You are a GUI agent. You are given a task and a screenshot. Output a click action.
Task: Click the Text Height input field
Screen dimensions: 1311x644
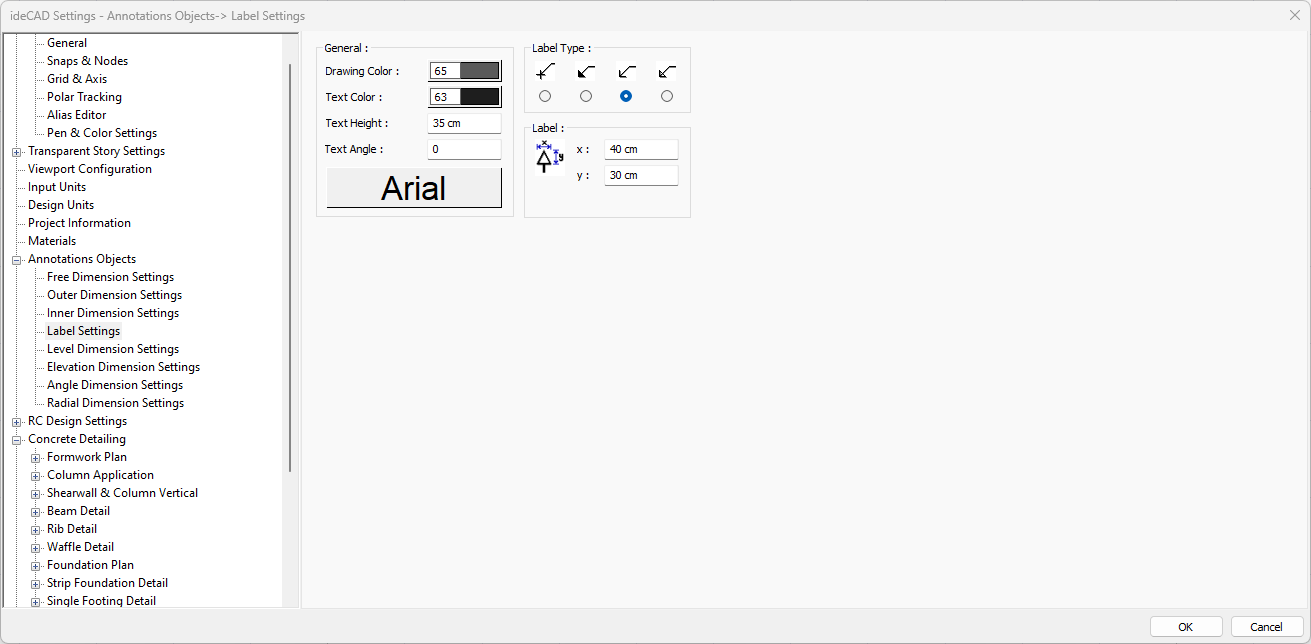coord(465,123)
